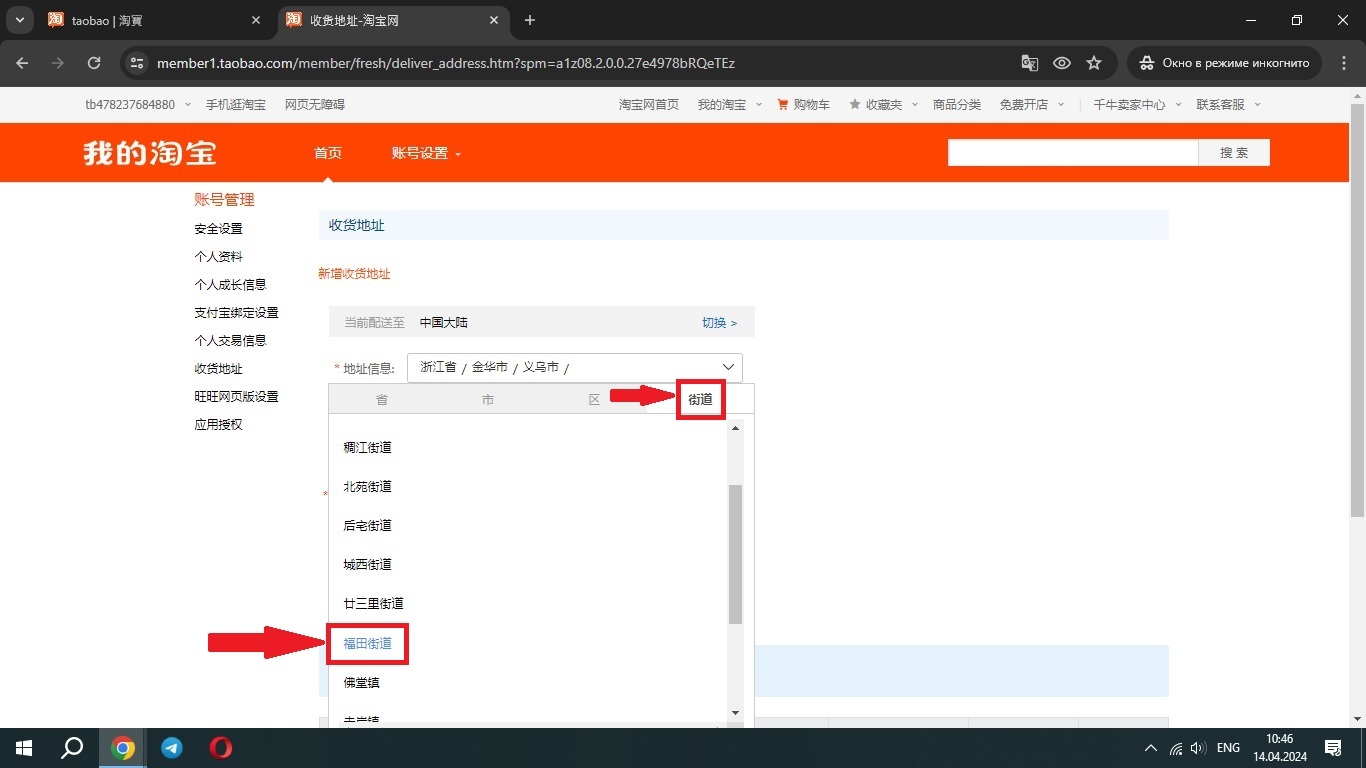Click the browser back arrow
The width and height of the screenshot is (1366, 768).
point(23,63)
